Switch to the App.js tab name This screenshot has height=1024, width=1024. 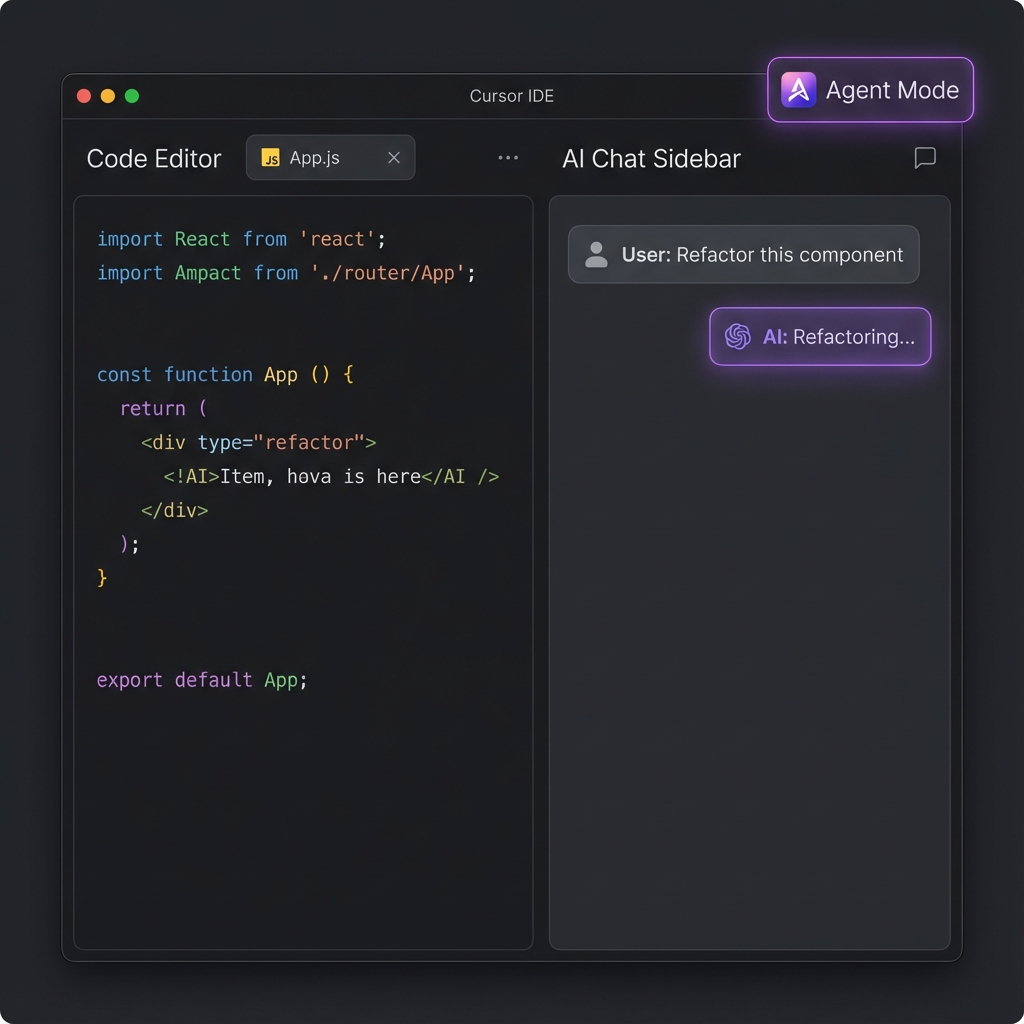(x=315, y=158)
